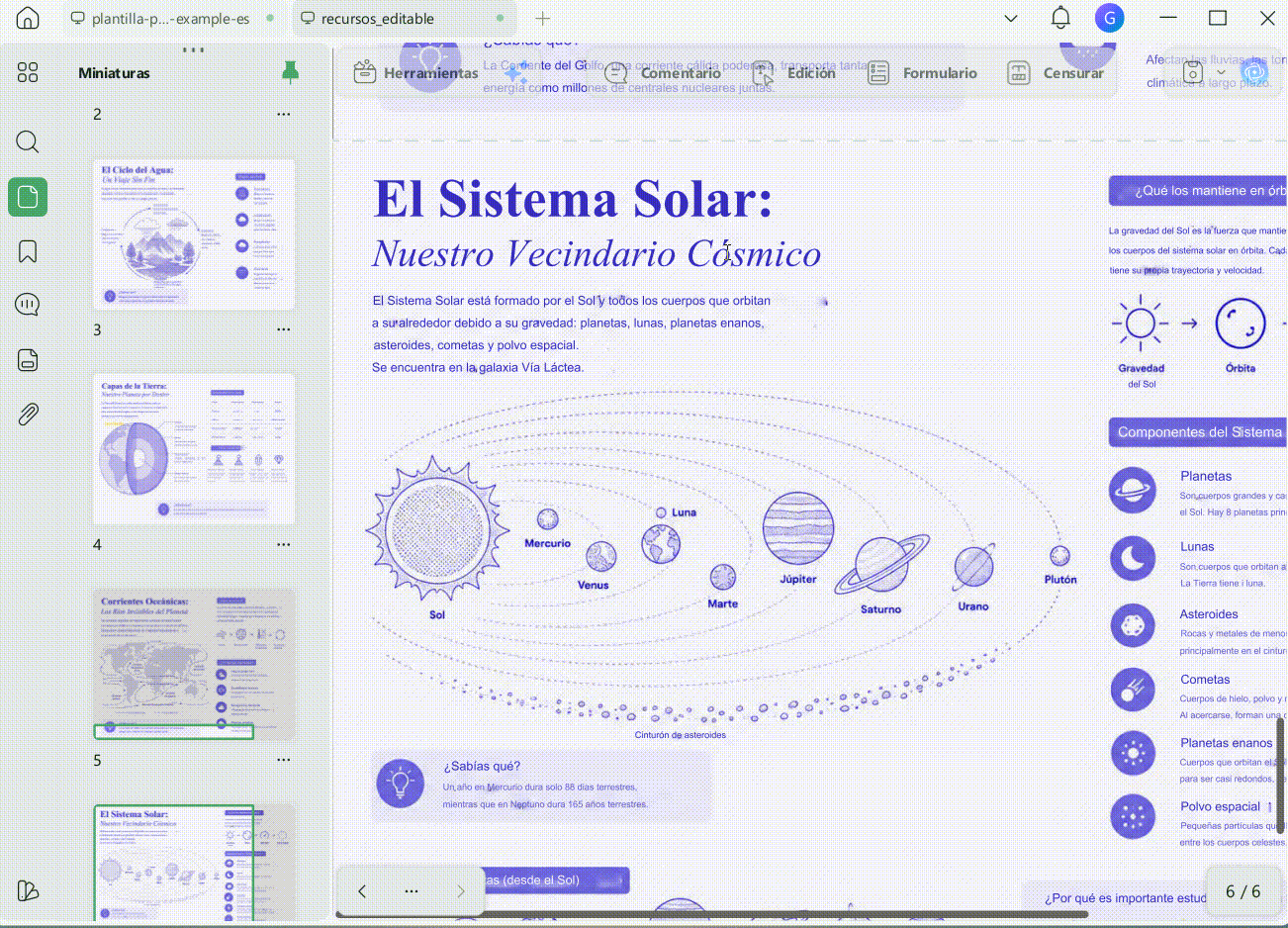
Task: Add a new tab with the plus icon
Action: coord(542,18)
